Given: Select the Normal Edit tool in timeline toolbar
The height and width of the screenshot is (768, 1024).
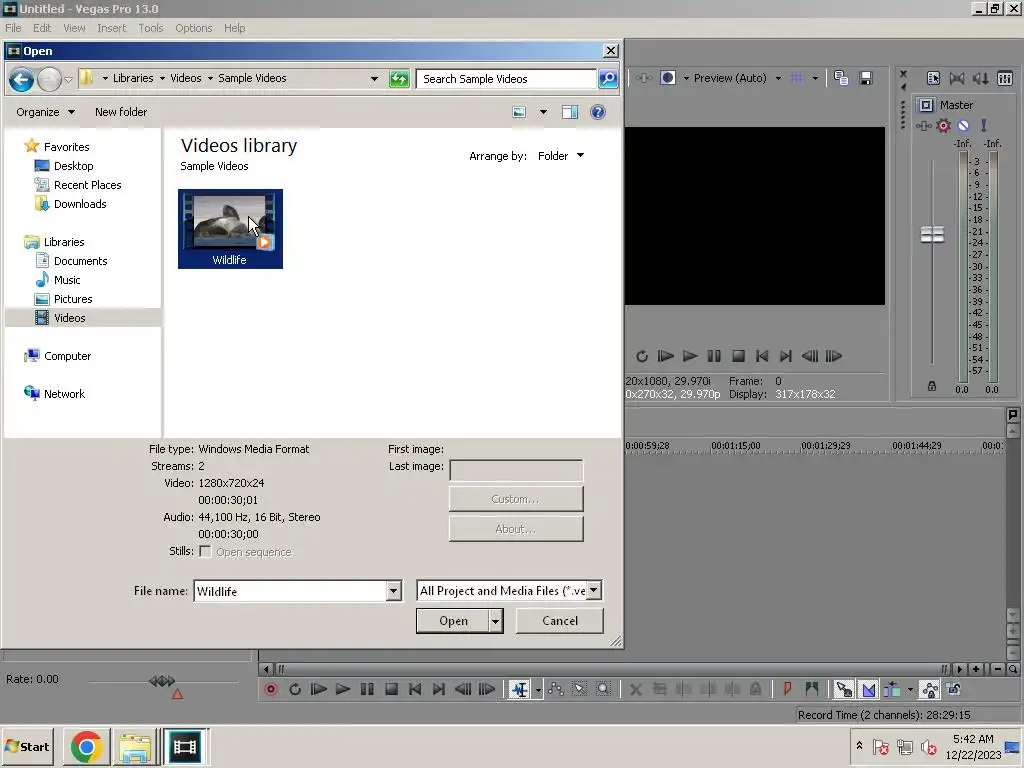Looking at the screenshot, I should 520,689.
